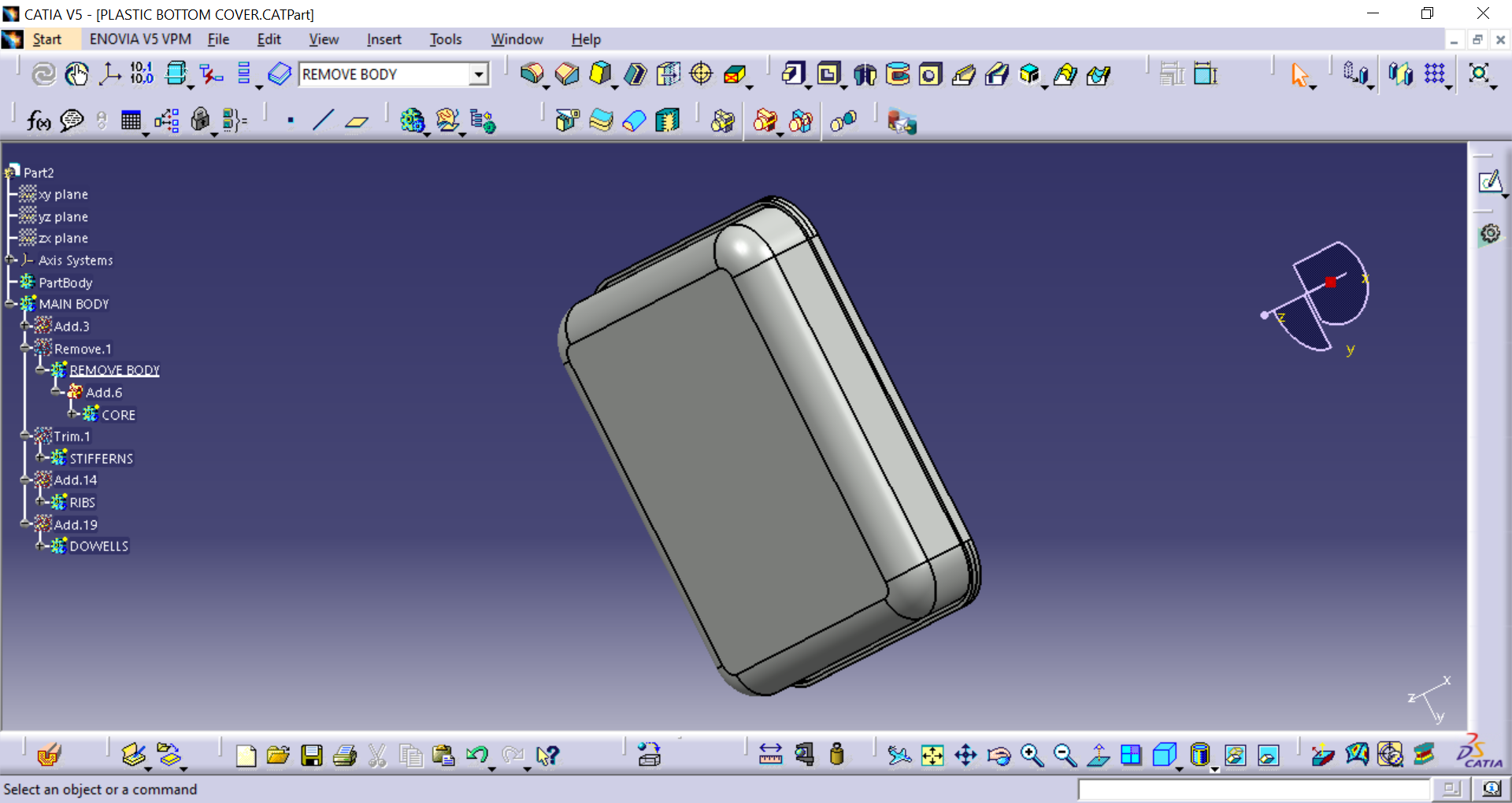This screenshot has width=1512, height=803.
Task: Click the Zoom In magnifier
Action: 1032,756
